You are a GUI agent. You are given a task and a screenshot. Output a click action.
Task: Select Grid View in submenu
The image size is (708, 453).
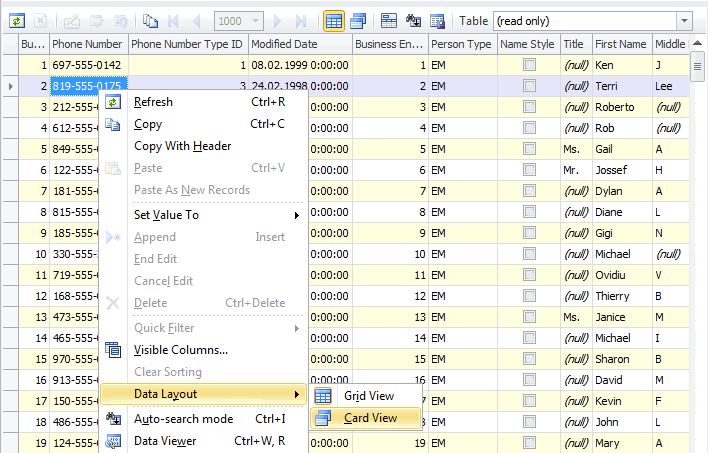tap(366, 396)
